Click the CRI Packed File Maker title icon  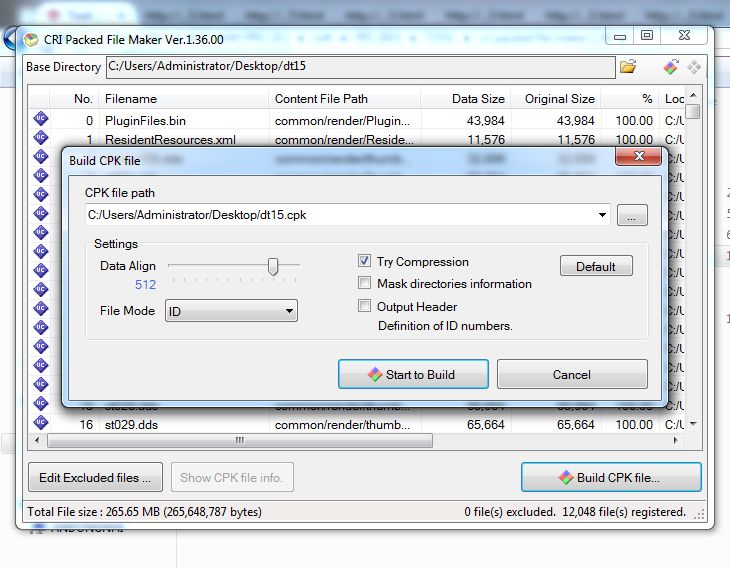coord(31,40)
